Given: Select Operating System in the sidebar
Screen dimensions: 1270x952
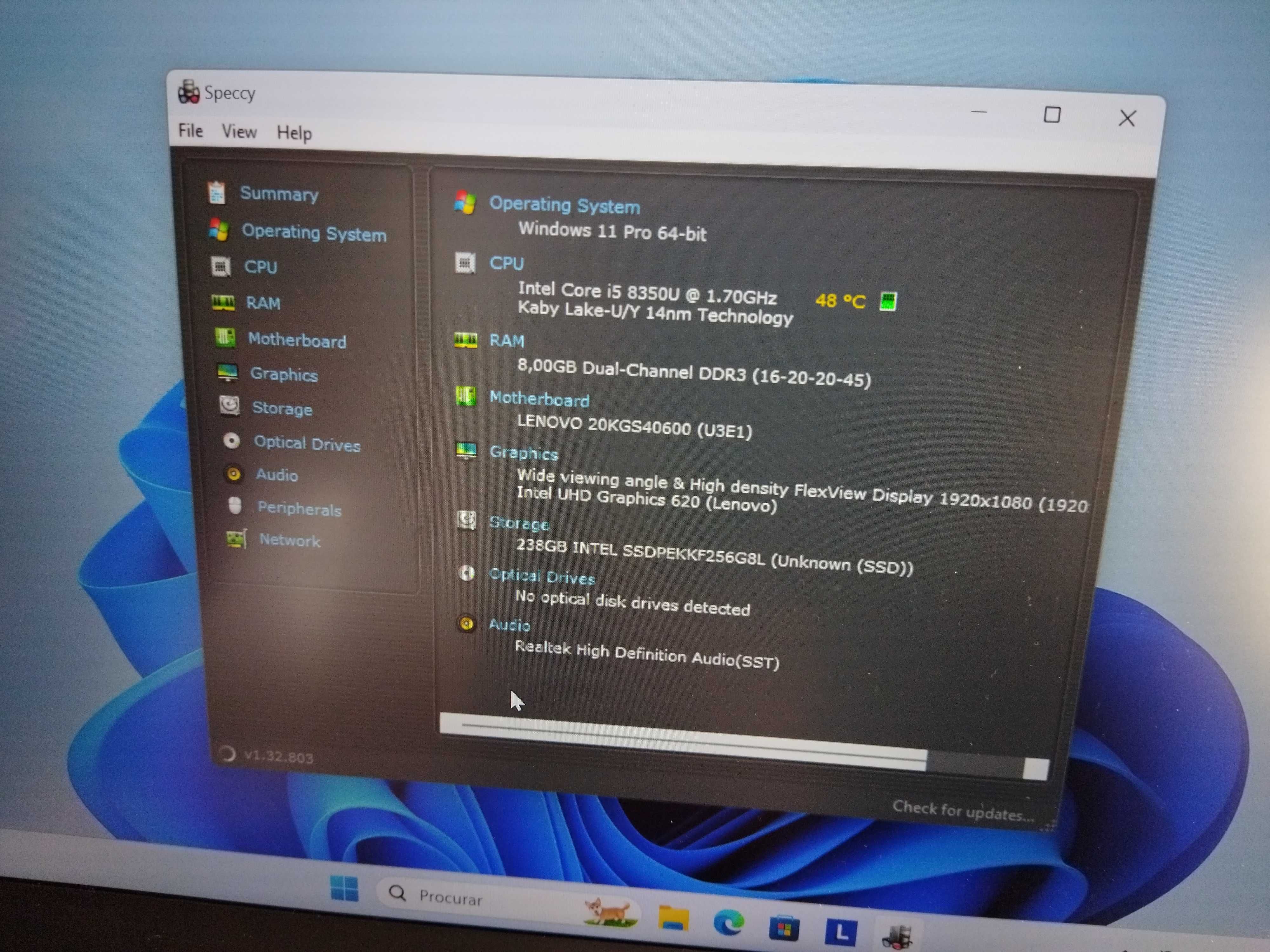Looking at the screenshot, I should tap(313, 233).
